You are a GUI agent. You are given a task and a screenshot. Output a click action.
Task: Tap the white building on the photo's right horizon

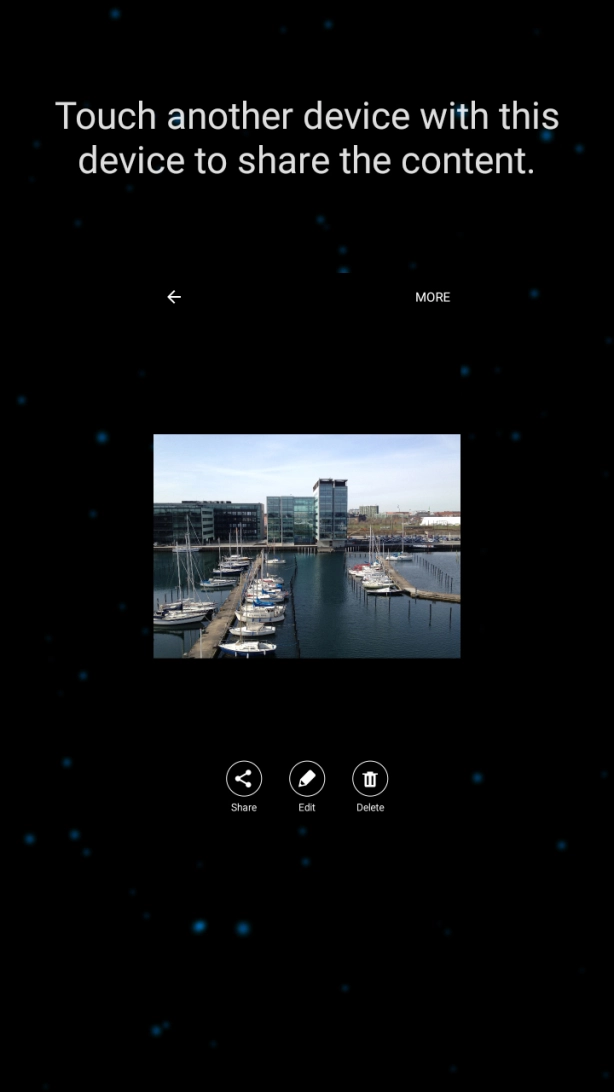tap(440, 520)
